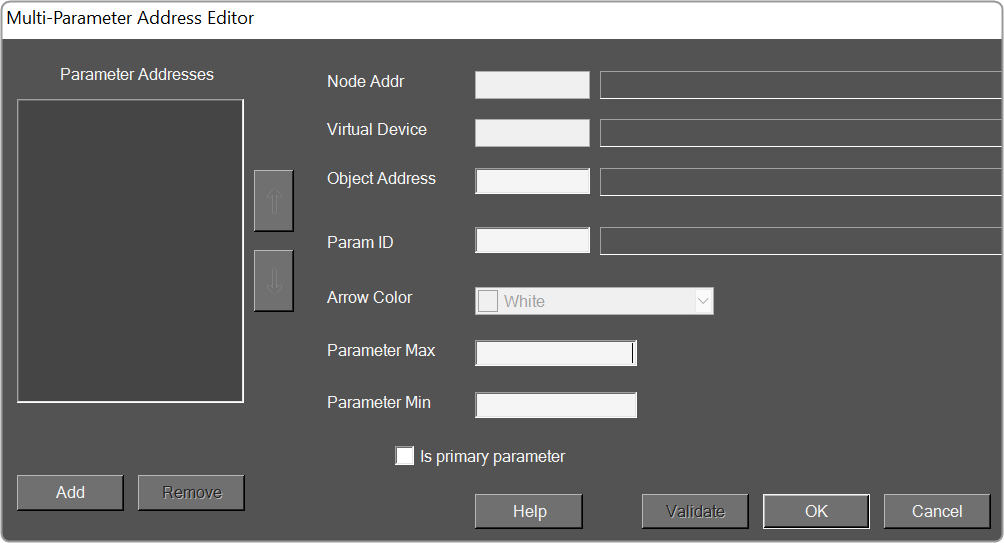Cancel the Multi-Parameter Address Editor
1004x543 pixels.
pyautogui.click(x=937, y=511)
